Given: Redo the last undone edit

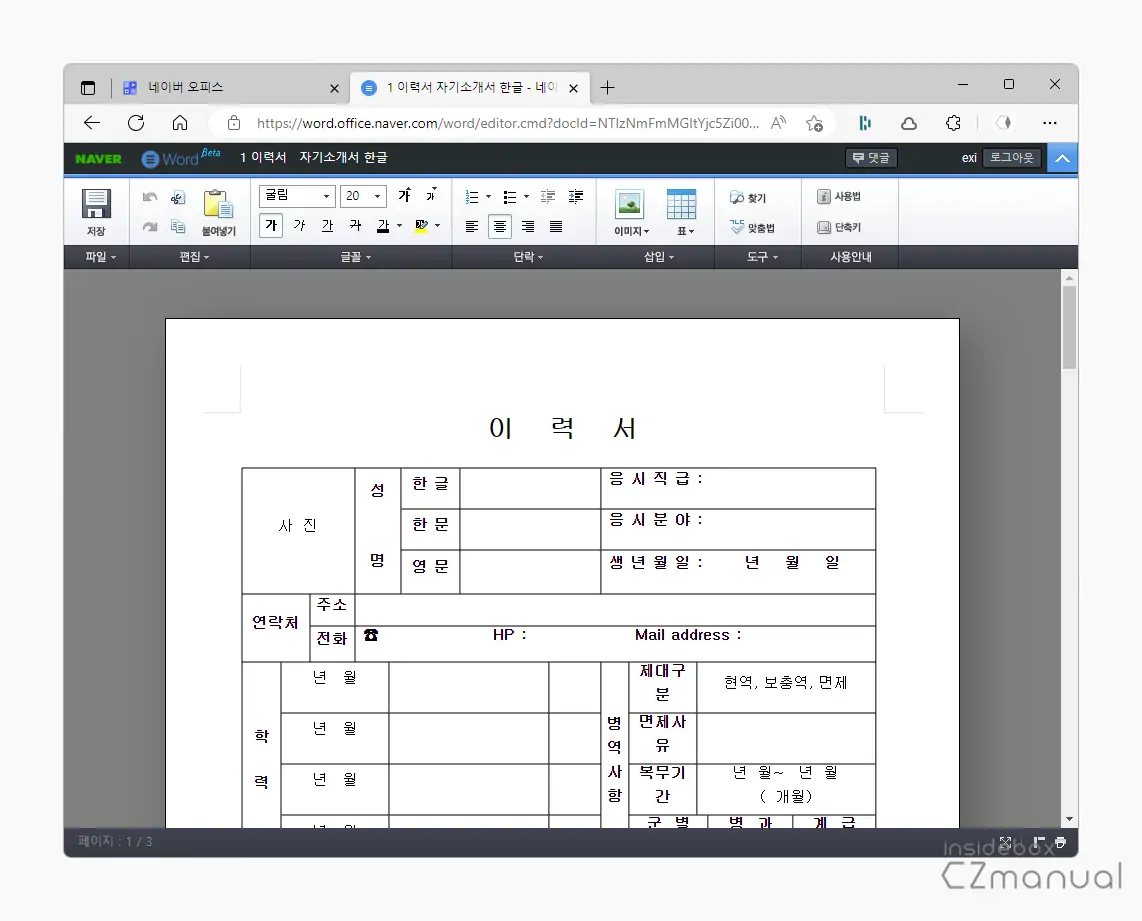Looking at the screenshot, I should pyautogui.click(x=149, y=226).
